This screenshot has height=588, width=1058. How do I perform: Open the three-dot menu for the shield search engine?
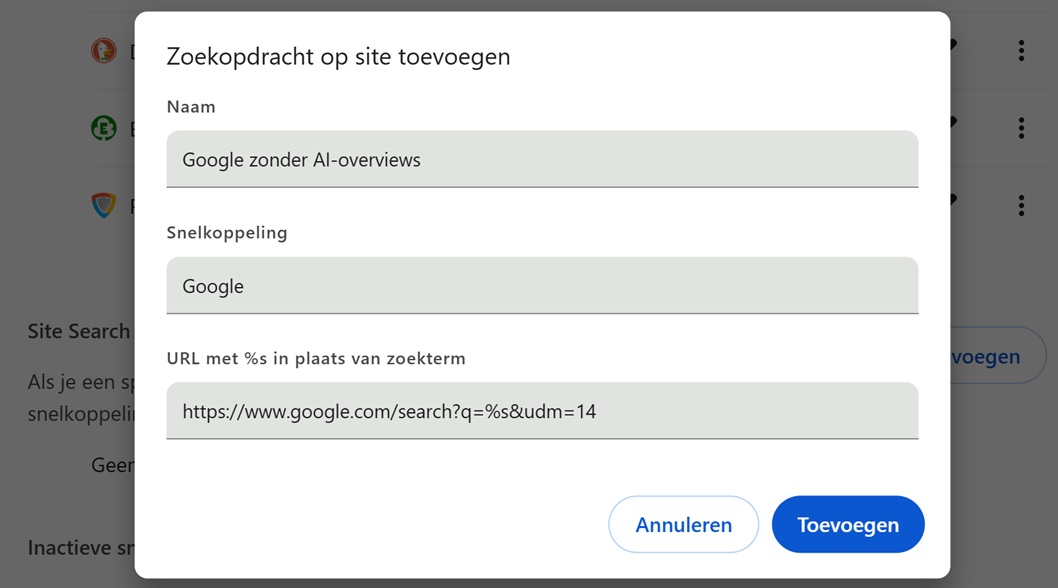1021,205
